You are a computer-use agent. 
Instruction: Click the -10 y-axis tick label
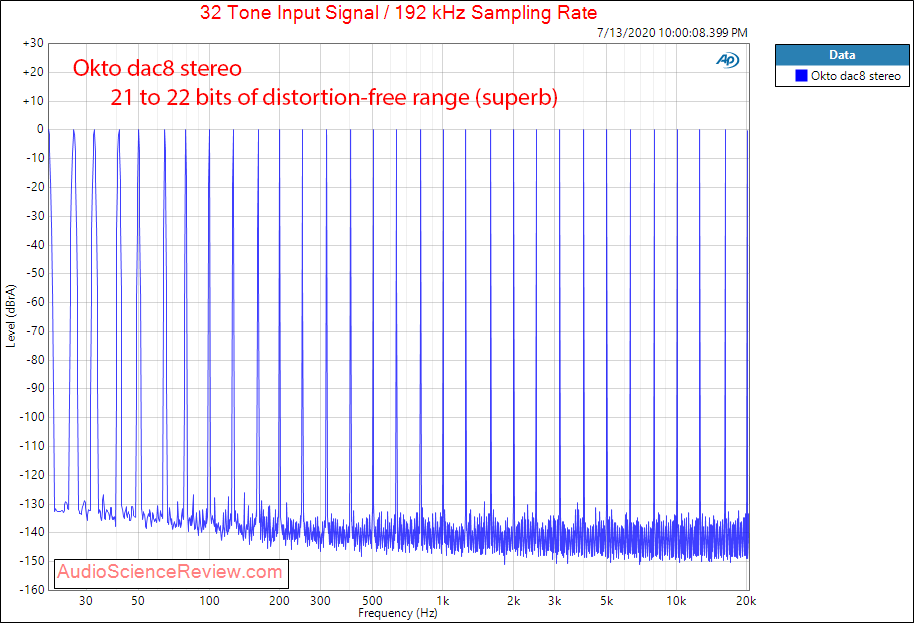(x=35, y=158)
